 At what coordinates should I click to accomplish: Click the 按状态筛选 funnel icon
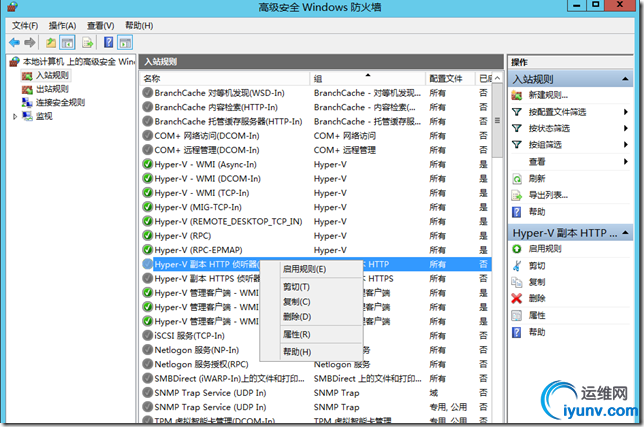(x=517, y=128)
